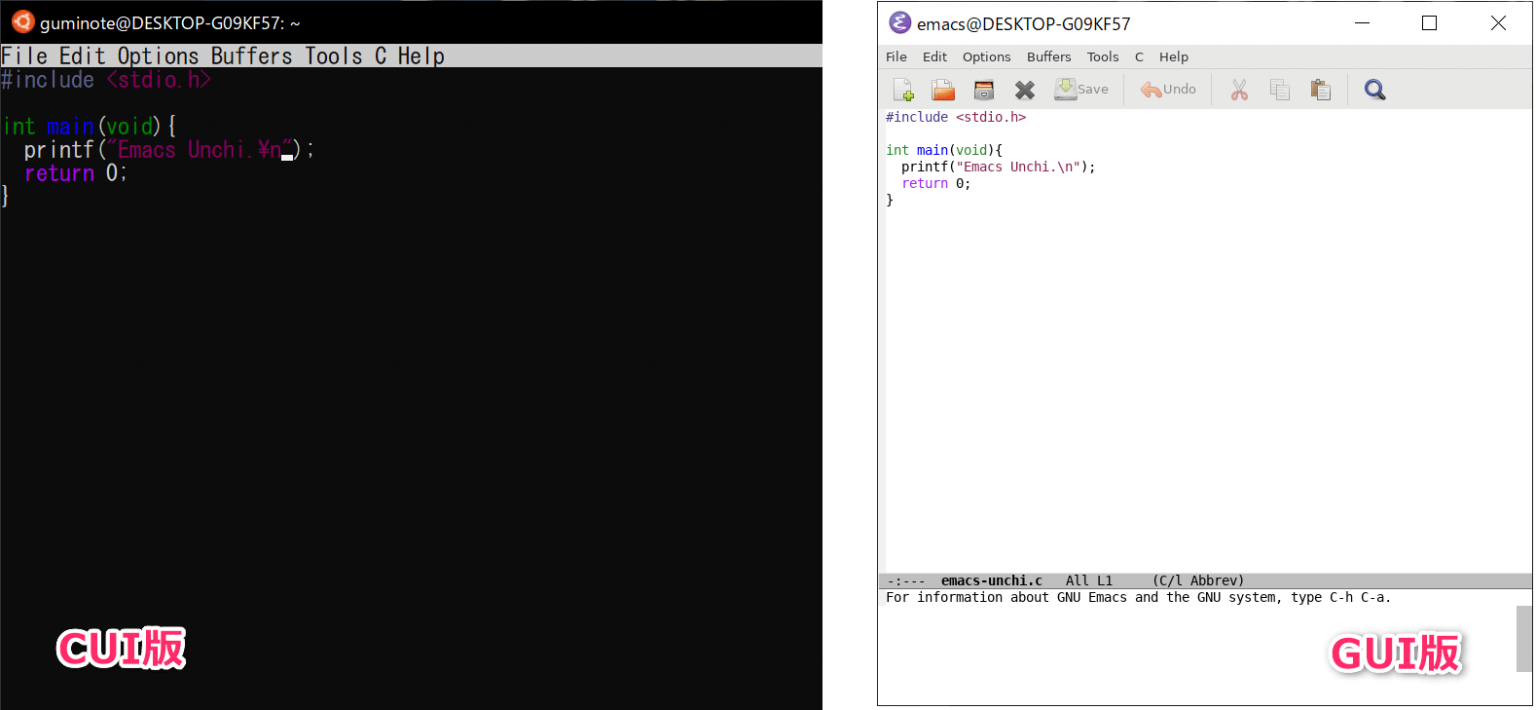Click the emacs-unchi.c buffer name in mode line
Viewport: 1536px width, 710px height.
991,580
